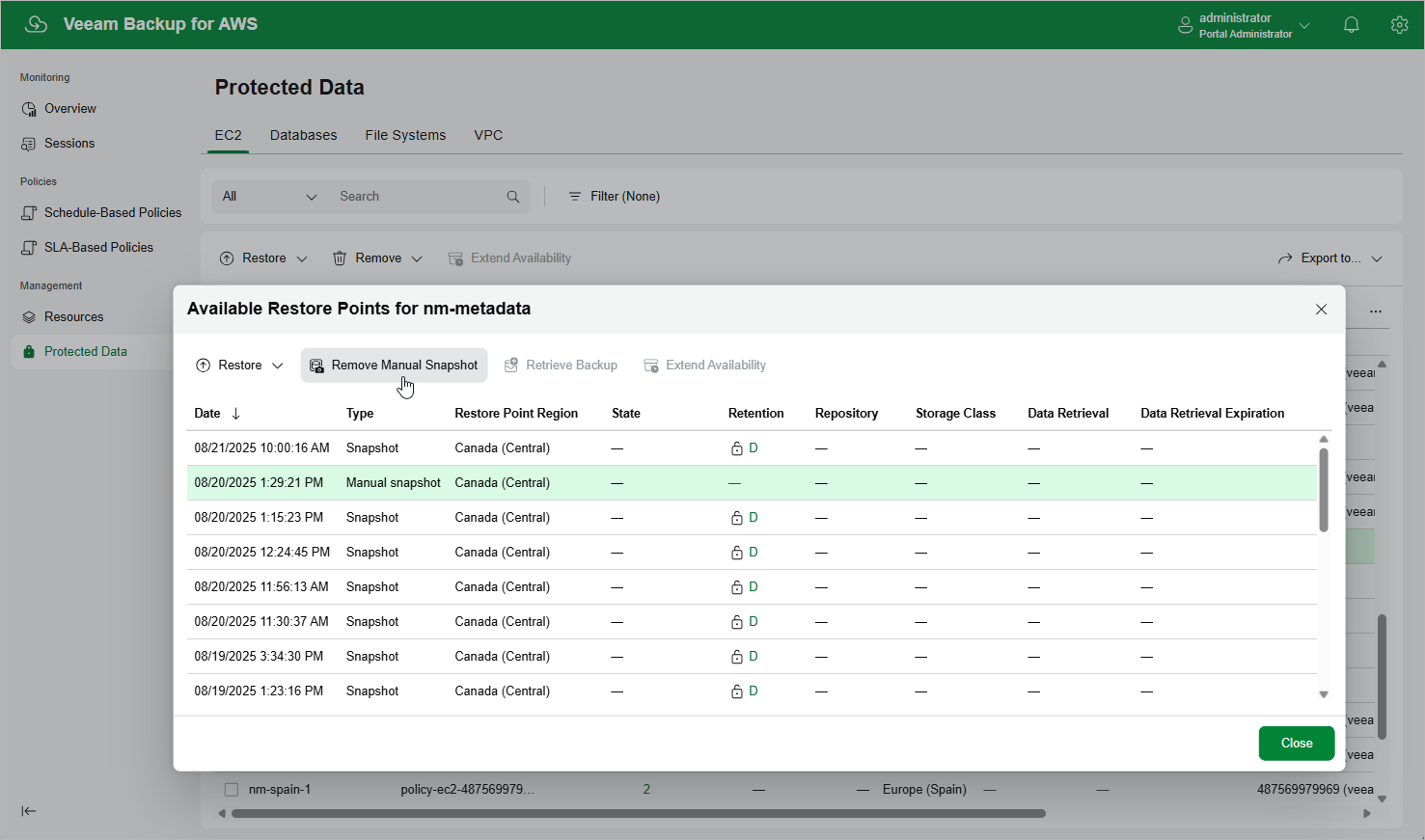The image size is (1425, 840).
Task: Expand the administrator account menu
Action: pos(1304,25)
